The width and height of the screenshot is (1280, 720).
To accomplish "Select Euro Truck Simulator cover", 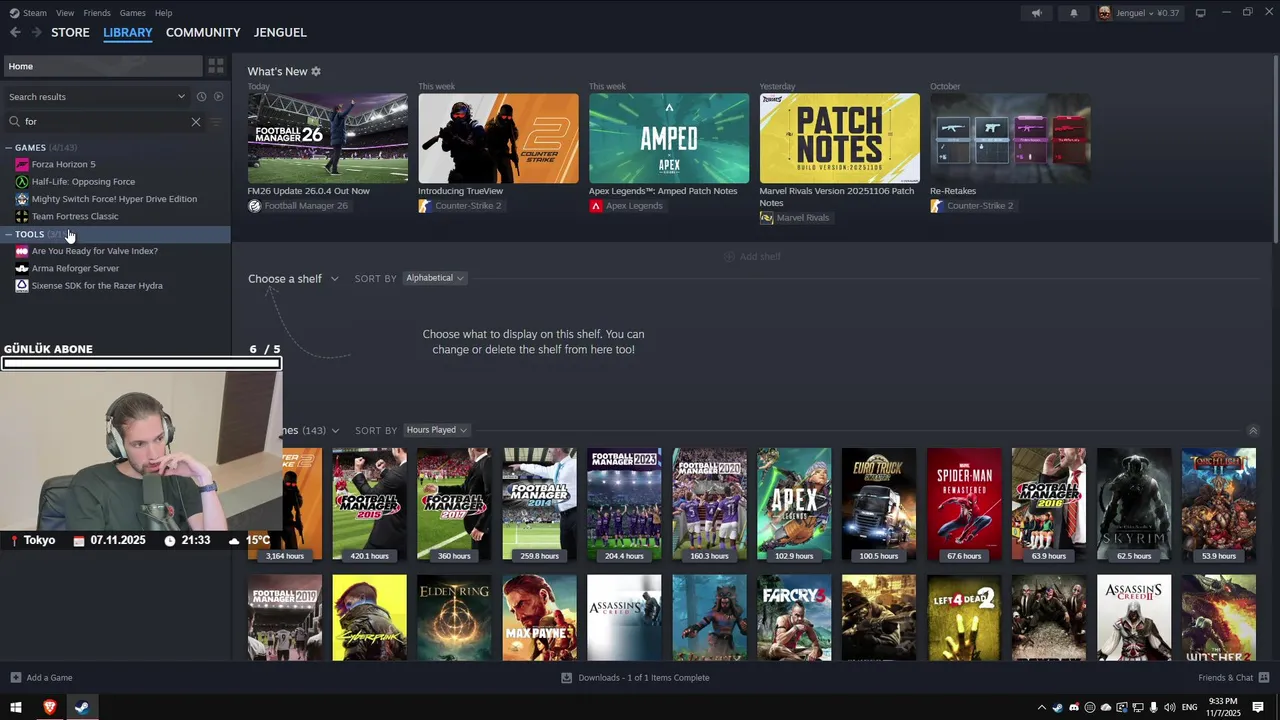I will (x=879, y=505).
